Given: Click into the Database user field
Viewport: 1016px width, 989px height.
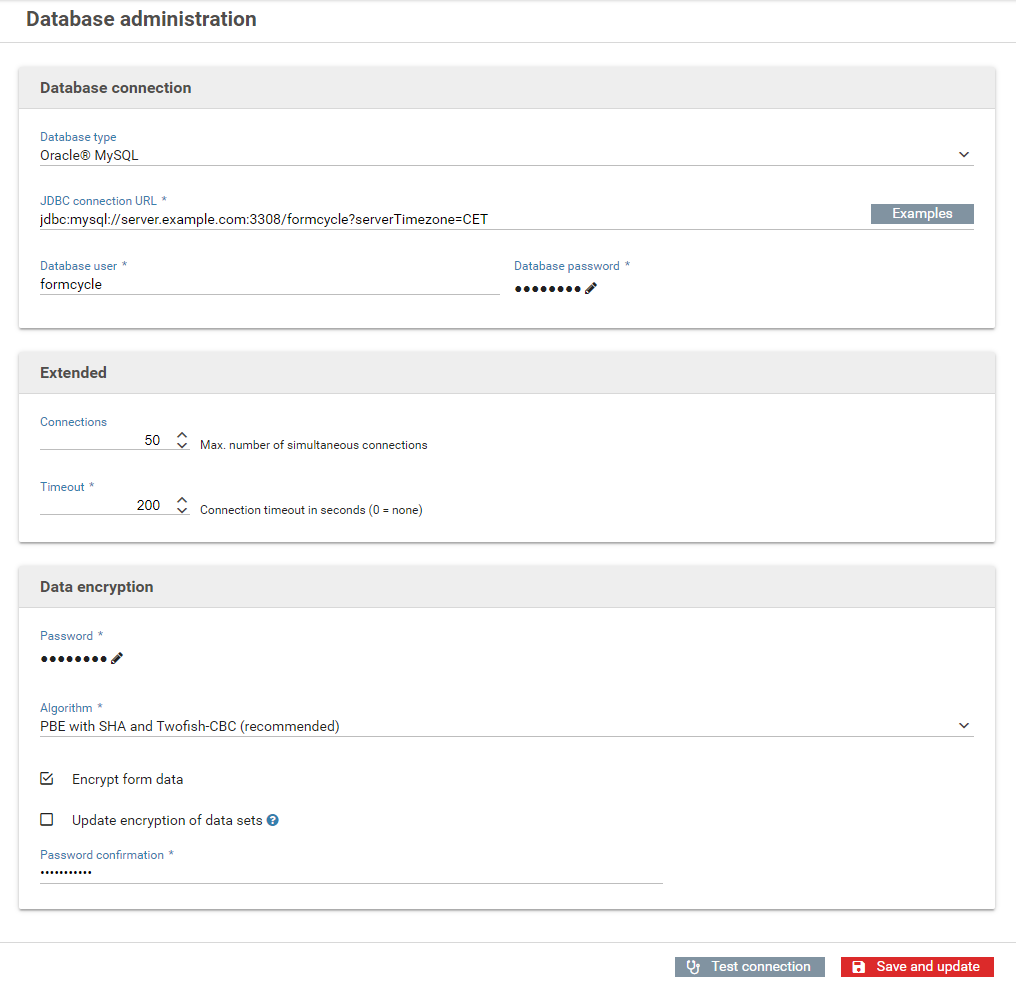Looking at the screenshot, I should tap(268, 284).
